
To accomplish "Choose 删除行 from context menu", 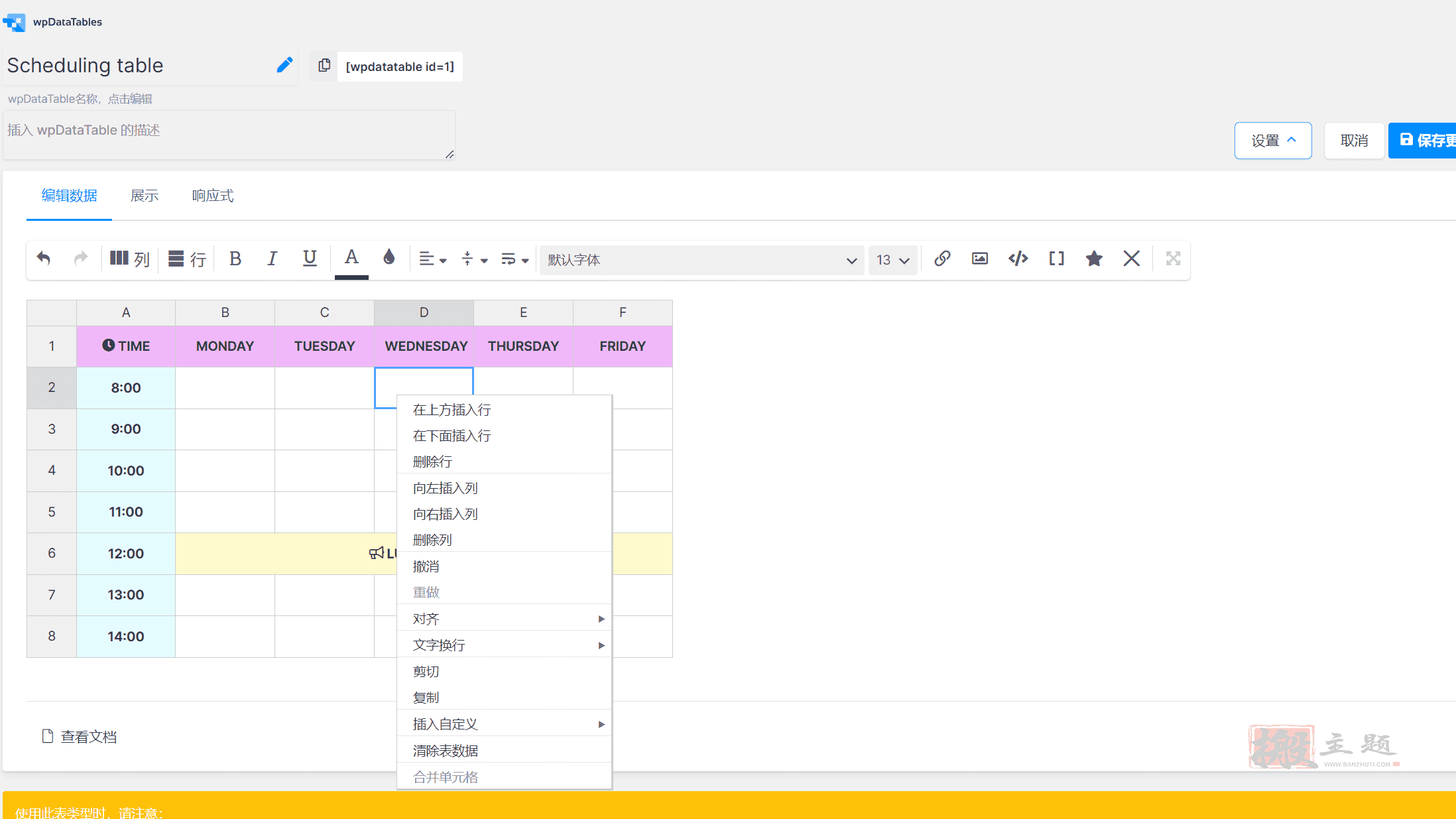I will coord(504,462).
